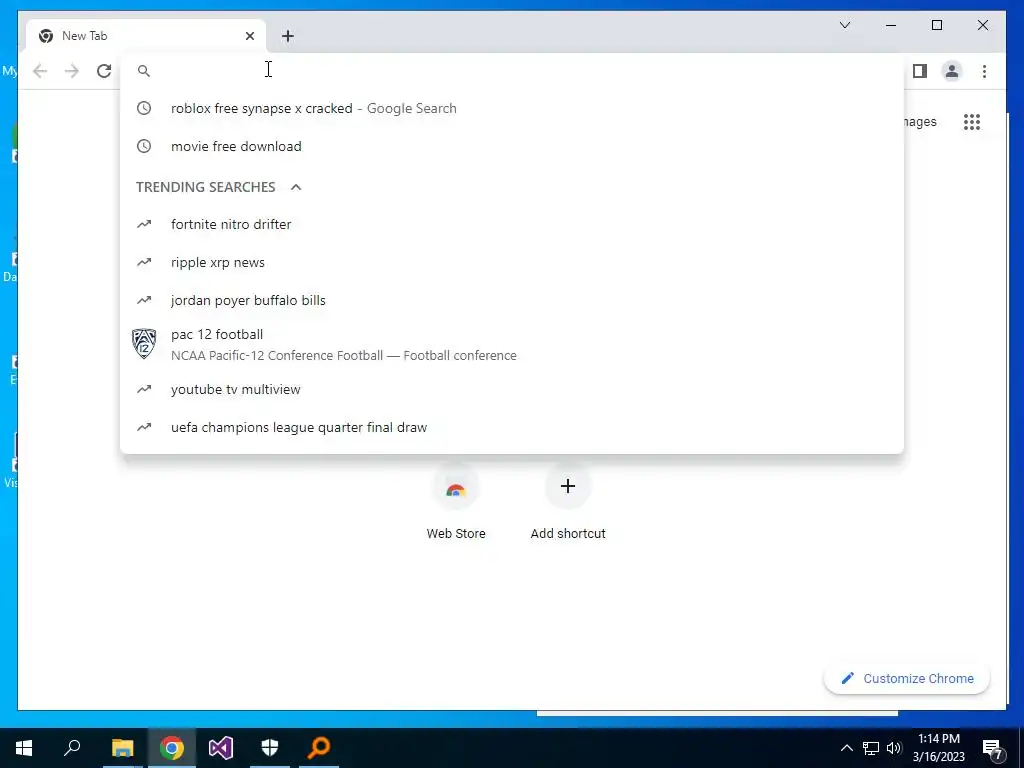Toggle the side panel icon

click(x=920, y=71)
